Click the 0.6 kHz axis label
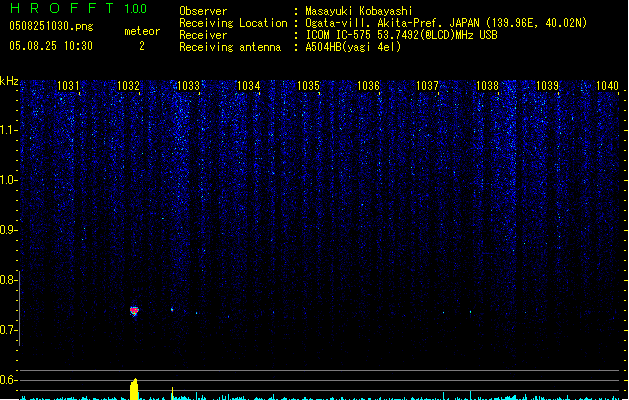The image size is (629, 400). click(8, 380)
